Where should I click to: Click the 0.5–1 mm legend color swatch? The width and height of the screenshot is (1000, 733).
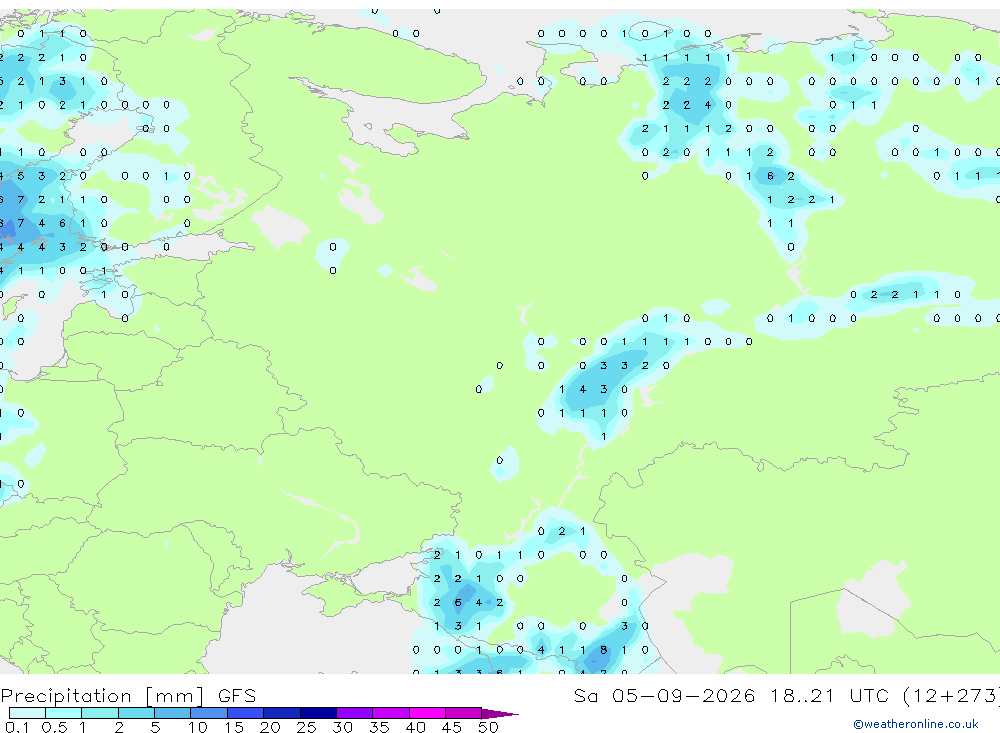pyautogui.click(x=64, y=713)
